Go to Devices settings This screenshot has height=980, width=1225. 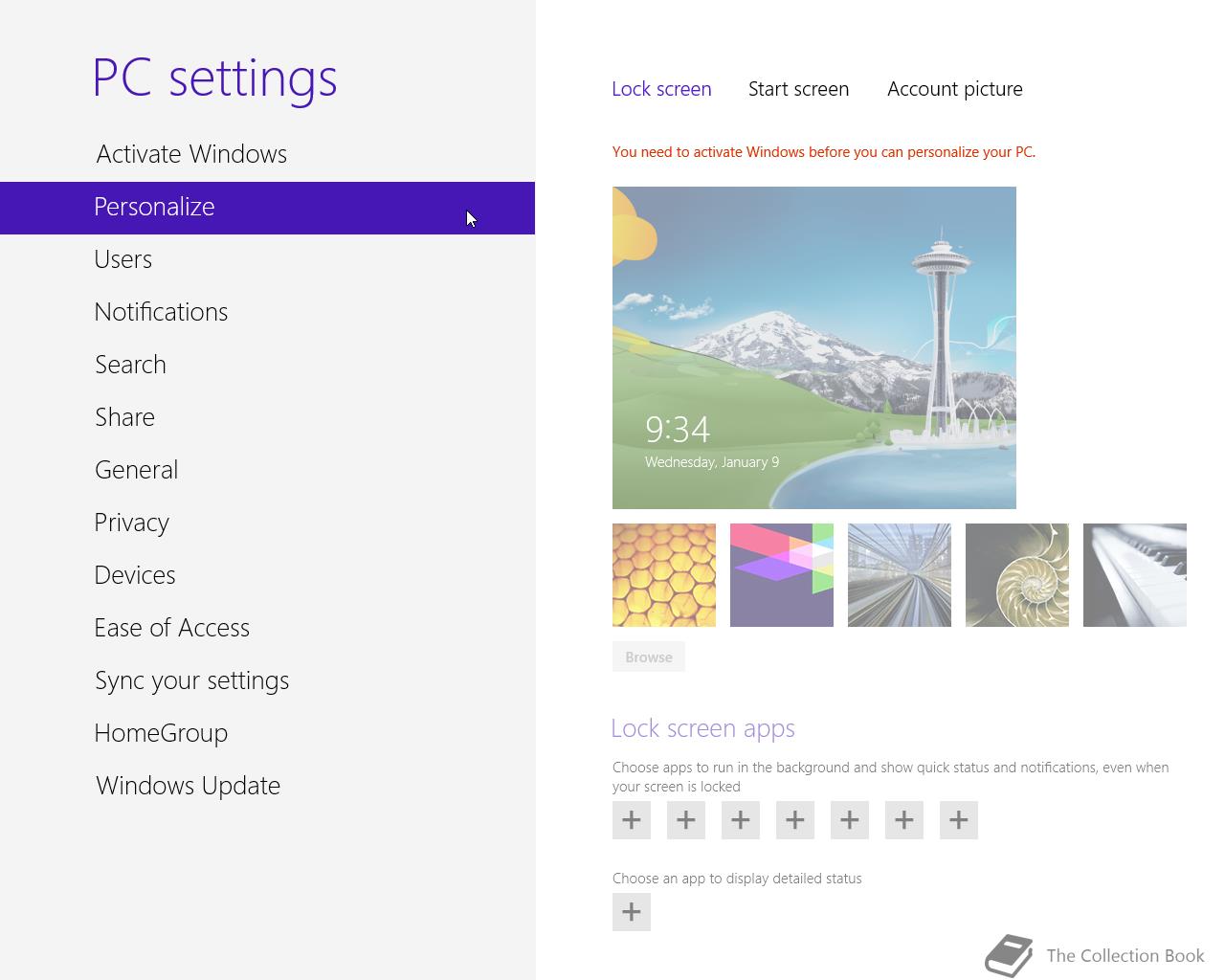[267, 575]
